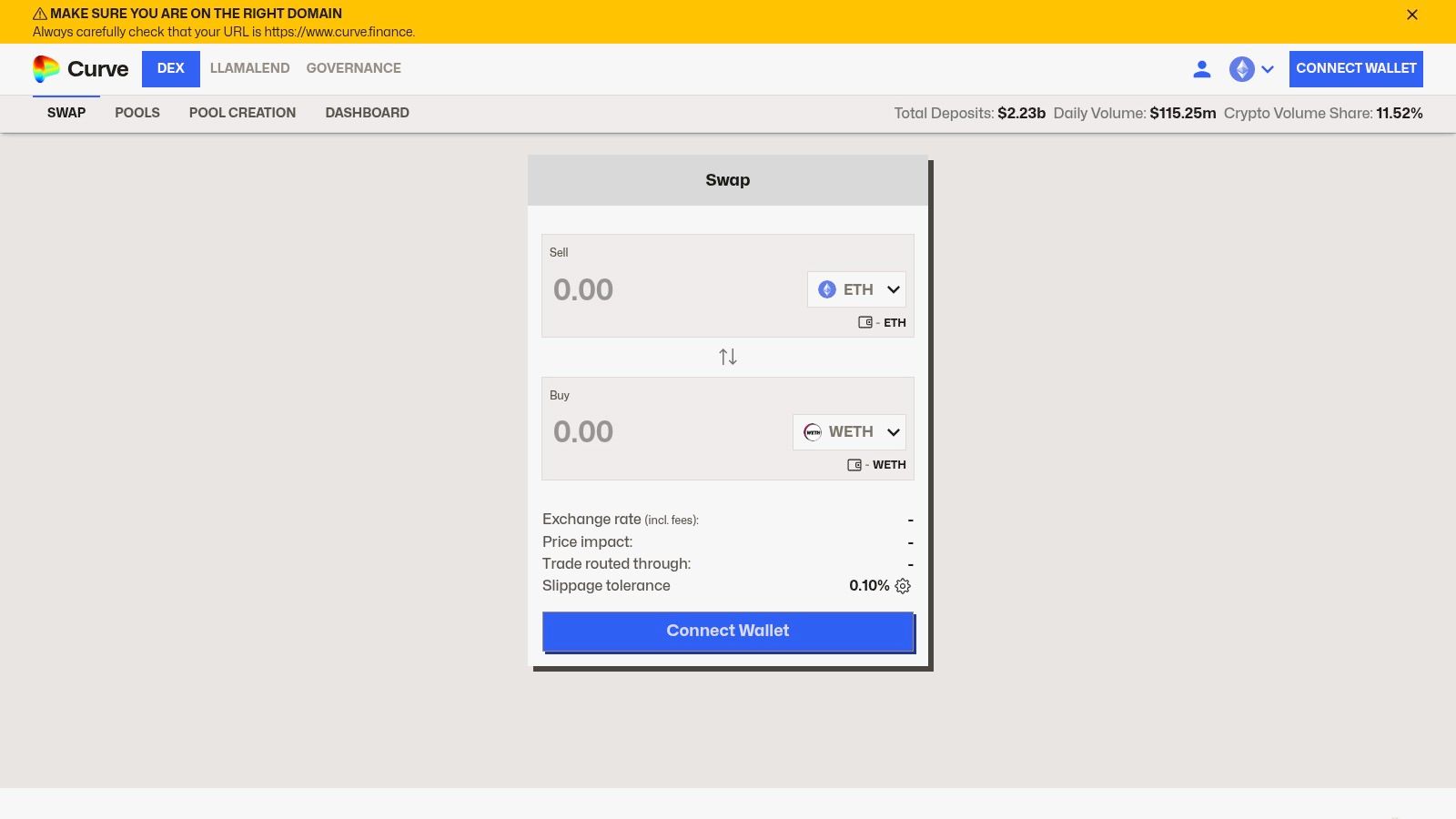Close the domain warning banner
This screenshot has width=1456, height=819.
[x=1412, y=15]
